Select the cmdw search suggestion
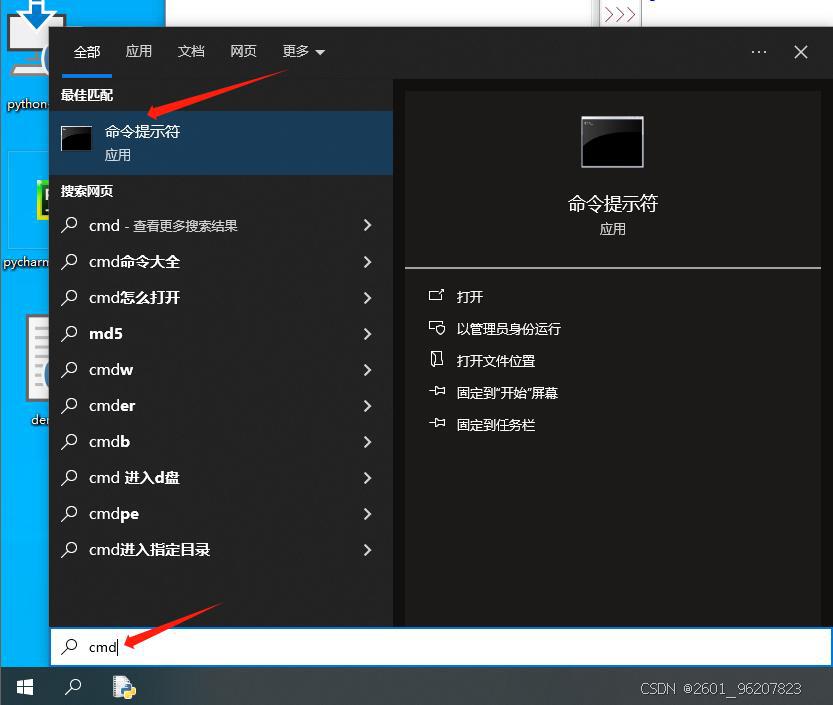Viewport: 833px width, 705px height. pos(221,370)
